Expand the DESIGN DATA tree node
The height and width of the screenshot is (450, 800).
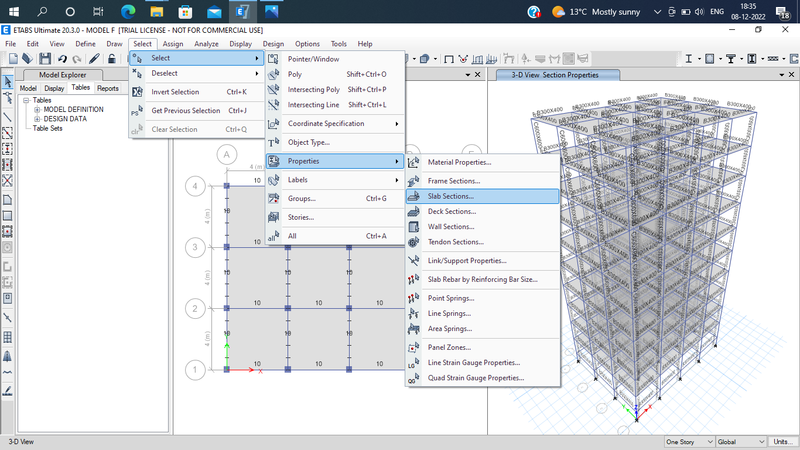pyautogui.click(x=37, y=119)
